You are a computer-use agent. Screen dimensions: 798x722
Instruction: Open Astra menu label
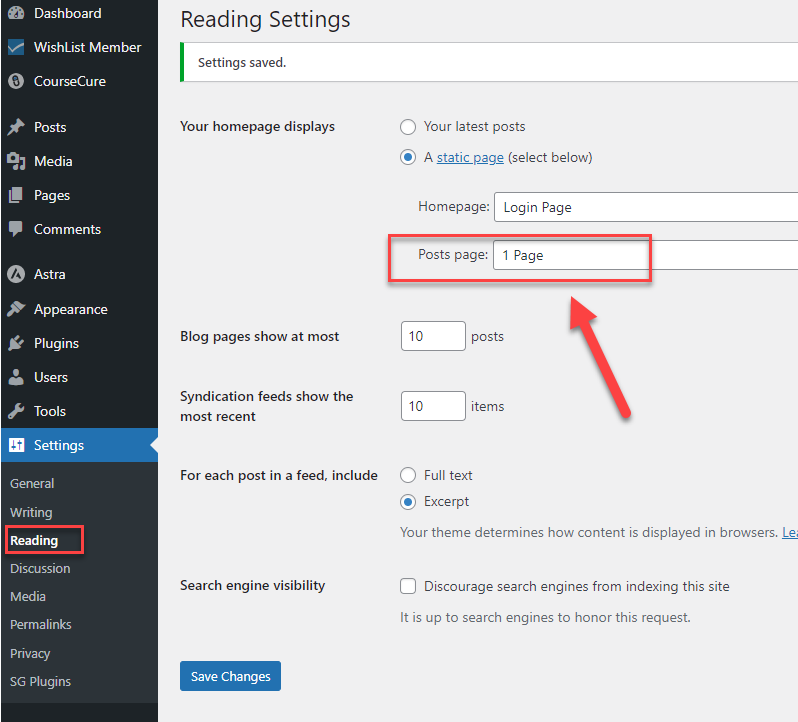click(x=49, y=274)
